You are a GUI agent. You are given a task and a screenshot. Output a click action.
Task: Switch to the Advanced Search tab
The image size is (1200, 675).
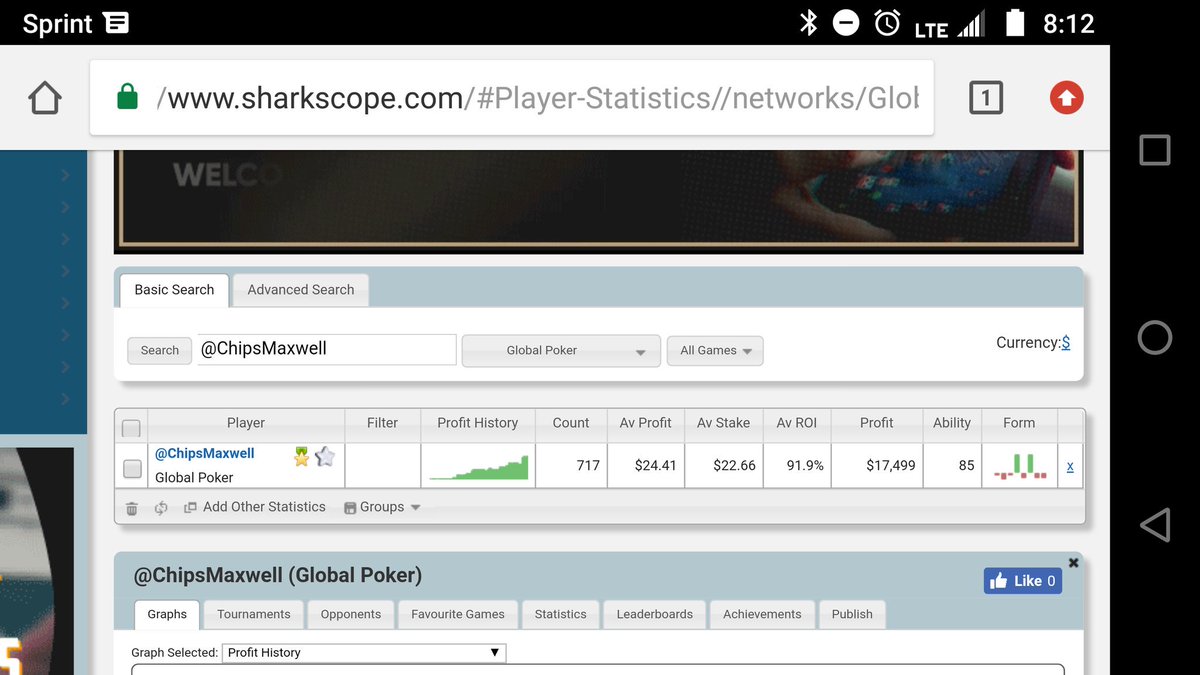pos(301,290)
